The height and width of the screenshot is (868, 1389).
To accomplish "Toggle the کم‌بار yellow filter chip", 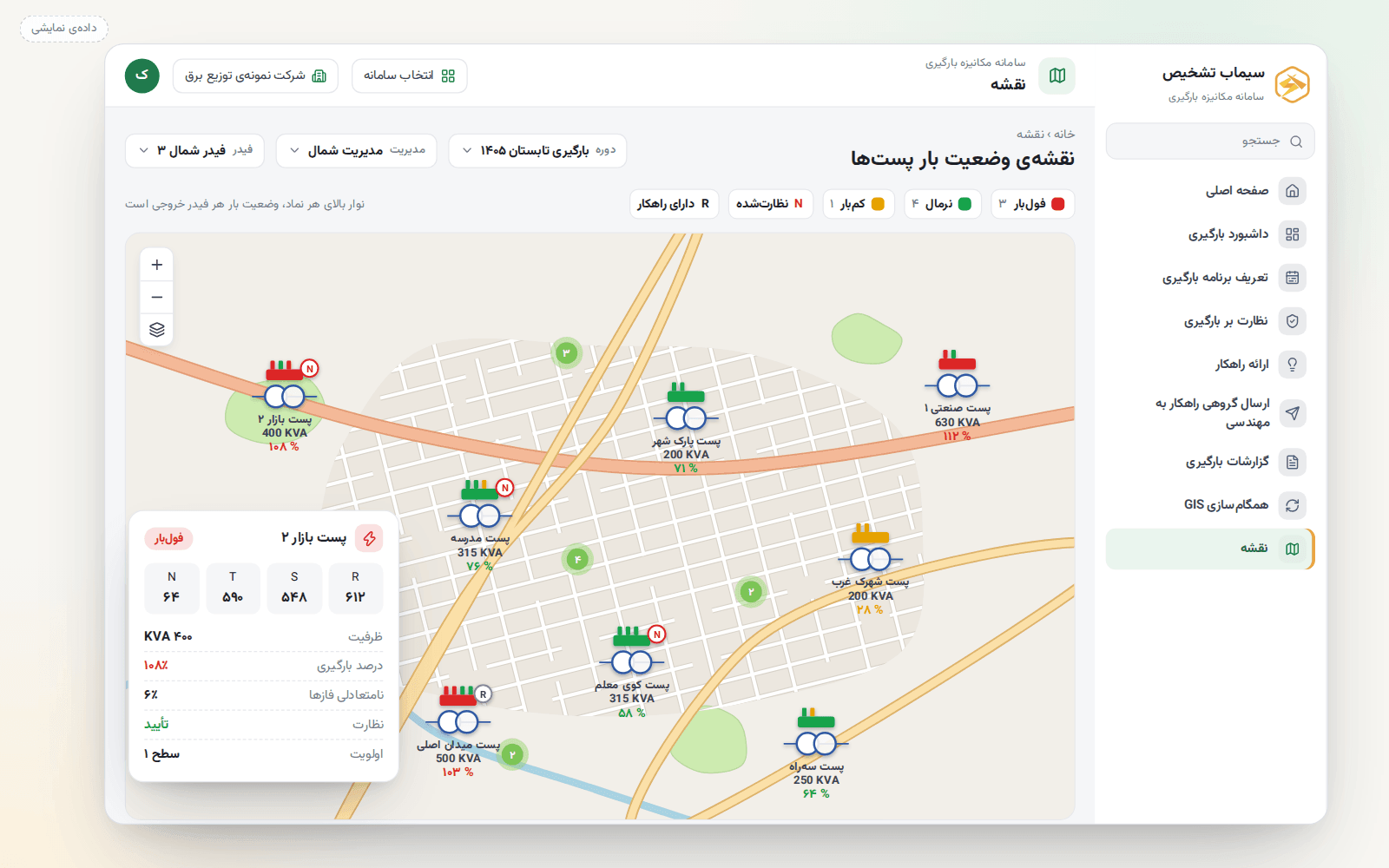I will (x=859, y=204).
